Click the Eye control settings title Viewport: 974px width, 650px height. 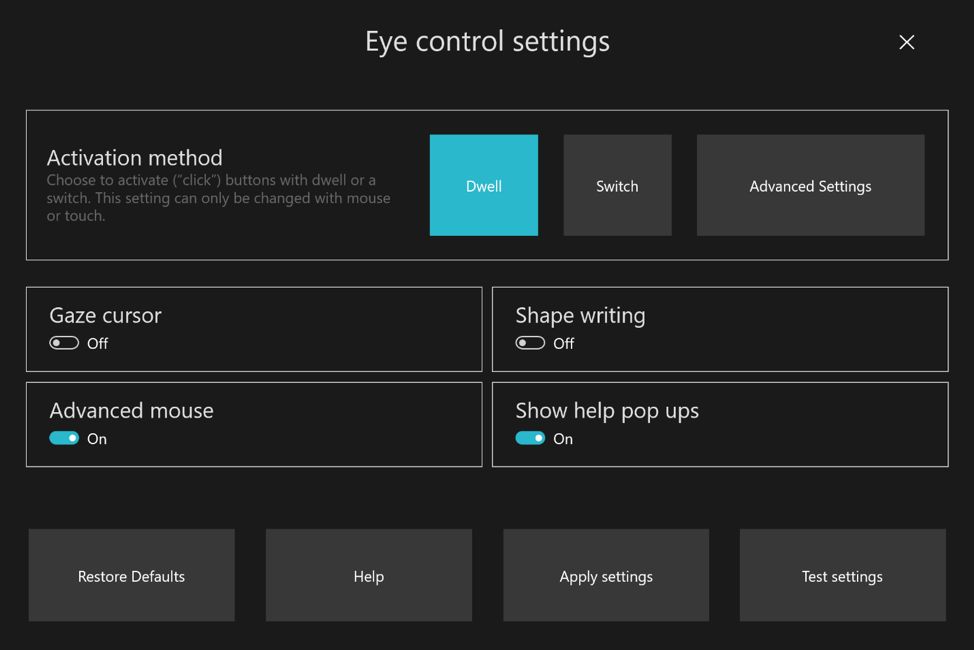[x=487, y=42]
